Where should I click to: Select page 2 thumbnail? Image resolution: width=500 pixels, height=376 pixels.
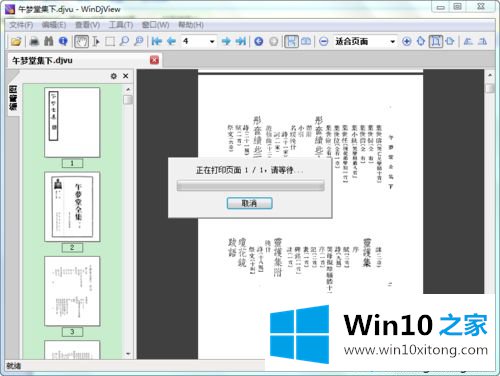tap(72, 207)
